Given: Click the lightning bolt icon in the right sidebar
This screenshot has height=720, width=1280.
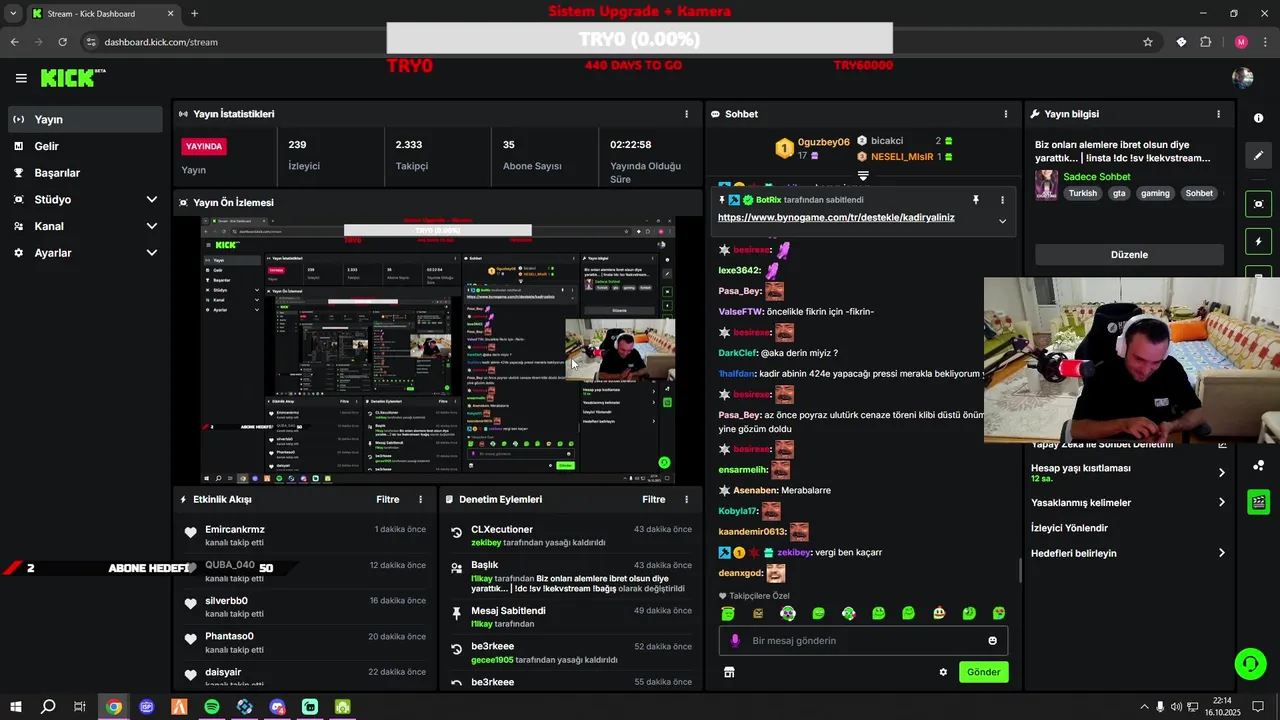Looking at the screenshot, I should [x=1258, y=242].
